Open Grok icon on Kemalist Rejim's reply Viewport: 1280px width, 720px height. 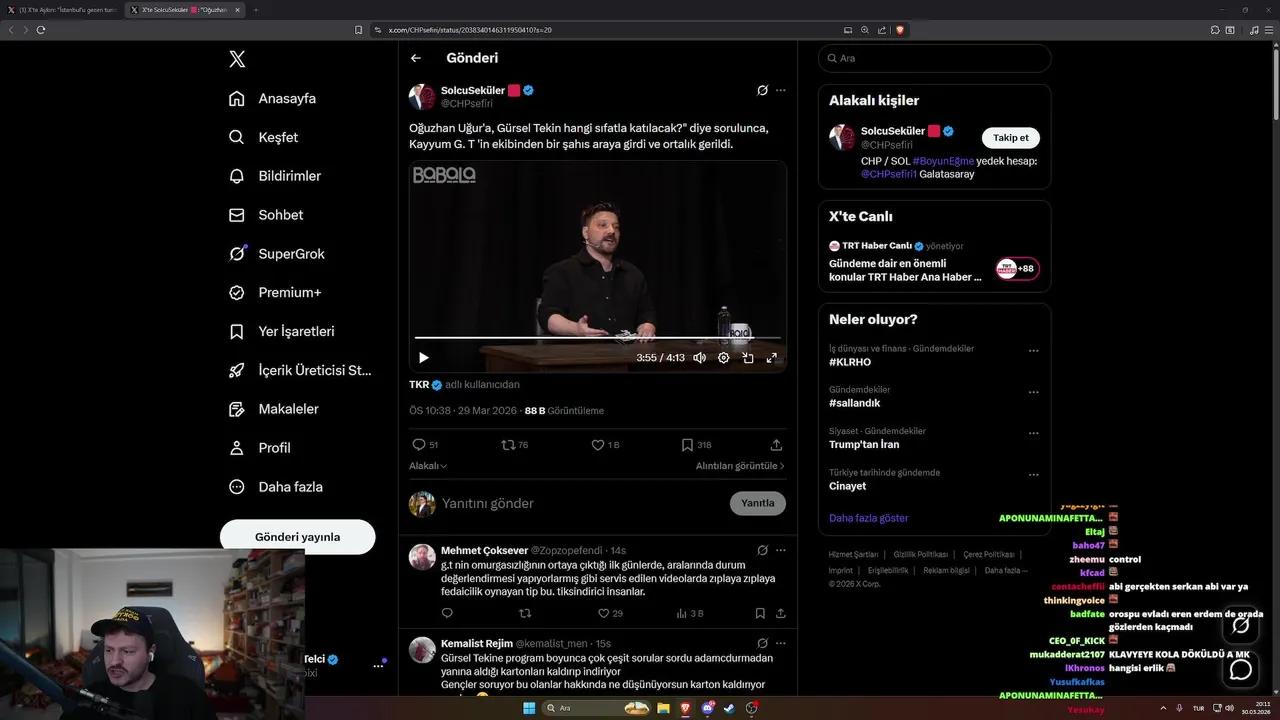click(x=762, y=643)
